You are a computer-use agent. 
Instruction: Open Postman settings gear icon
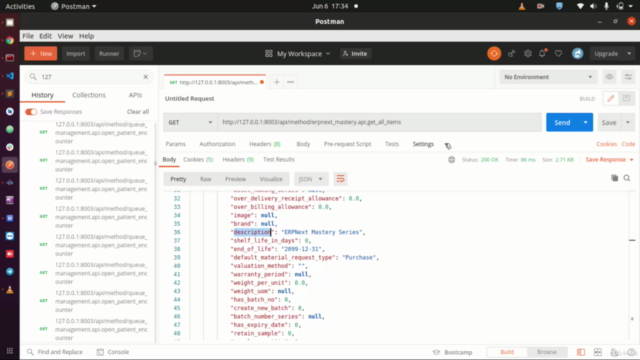click(x=528, y=53)
